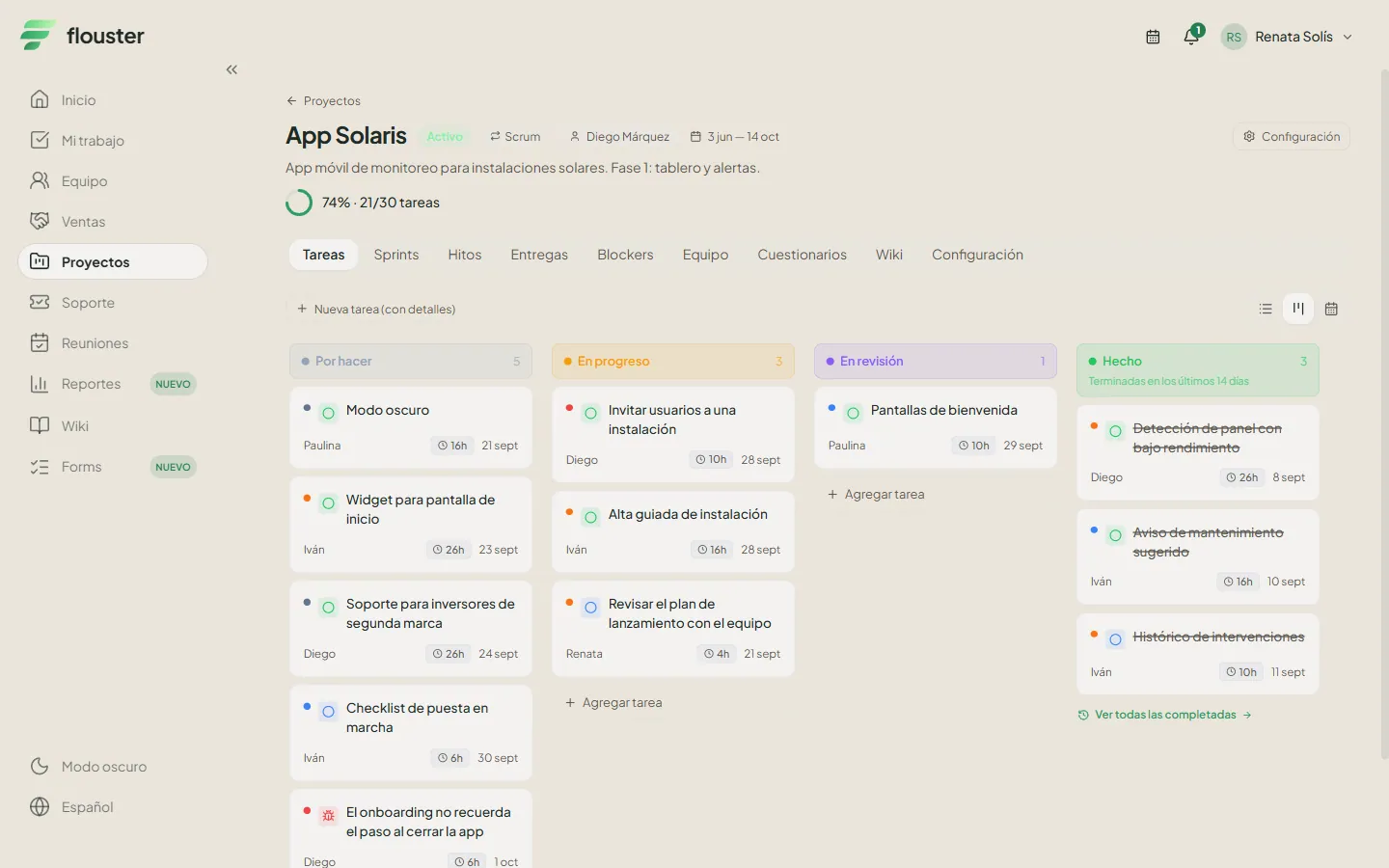The height and width of the screenshot is (868, 1389).
Task: Open Soporte section
Action: (113, 303)
